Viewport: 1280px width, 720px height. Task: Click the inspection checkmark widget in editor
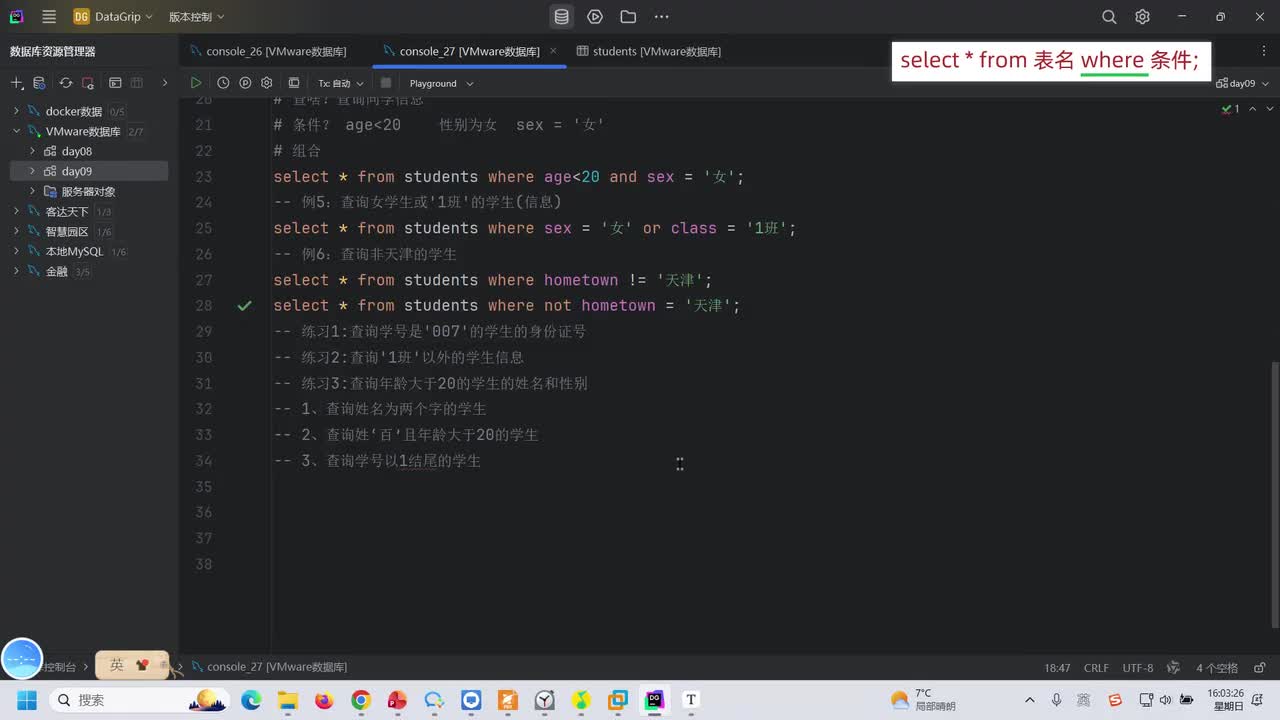1231,108
